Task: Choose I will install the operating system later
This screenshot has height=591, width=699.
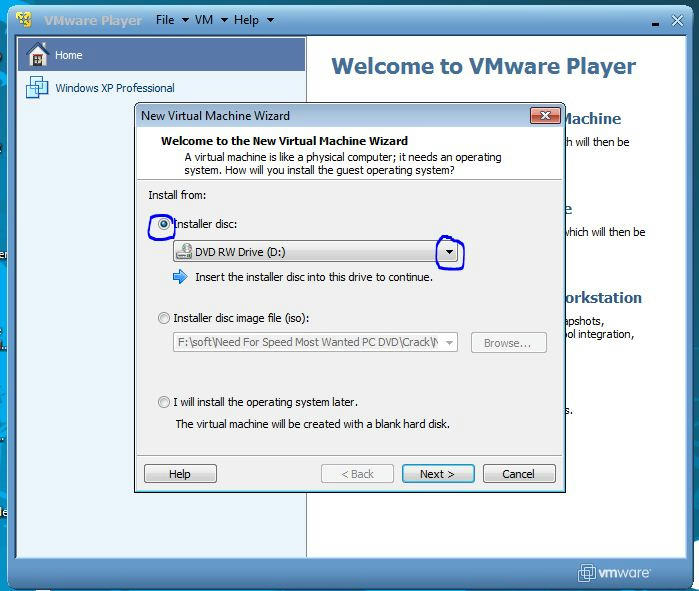Action: (x=164, y=402)
